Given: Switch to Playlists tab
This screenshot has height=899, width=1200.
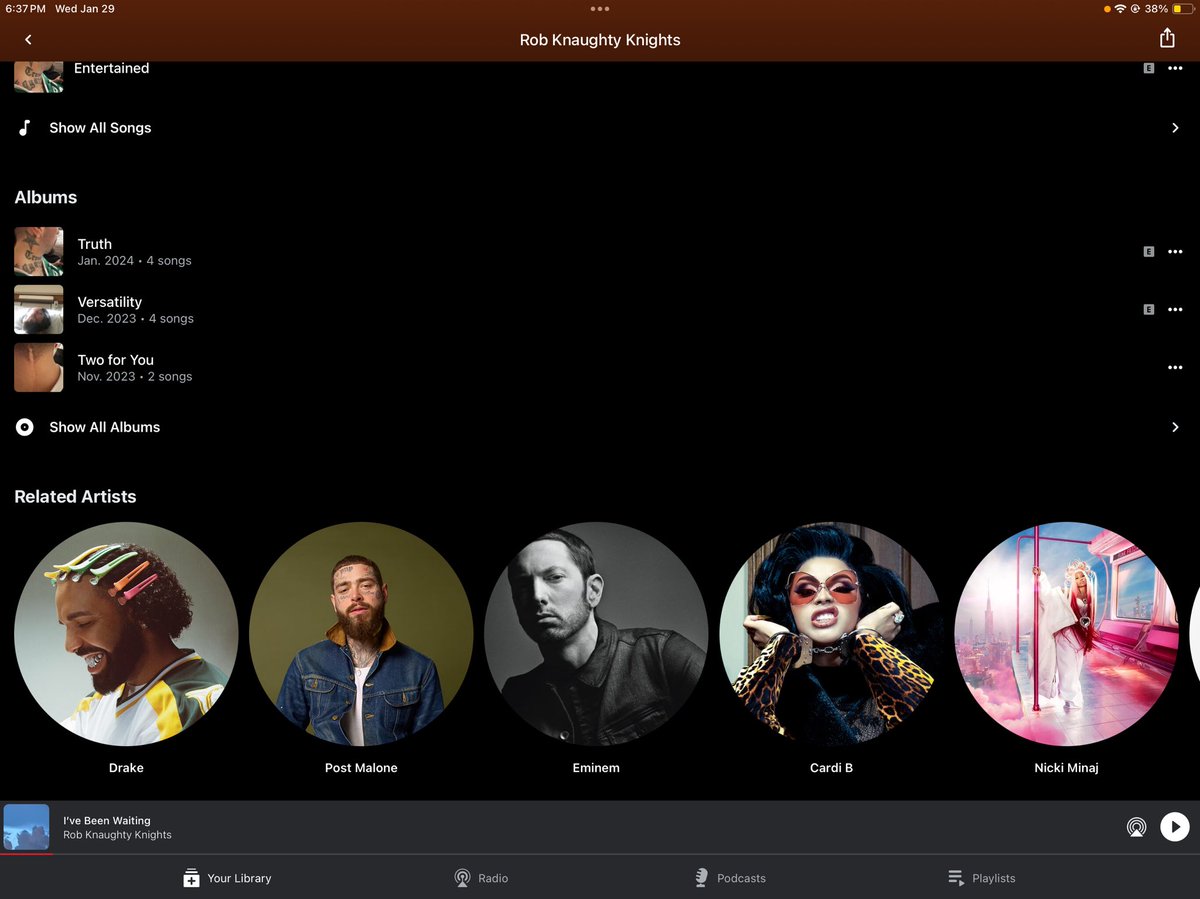Looking at the screenshot, I should [981, 878].
